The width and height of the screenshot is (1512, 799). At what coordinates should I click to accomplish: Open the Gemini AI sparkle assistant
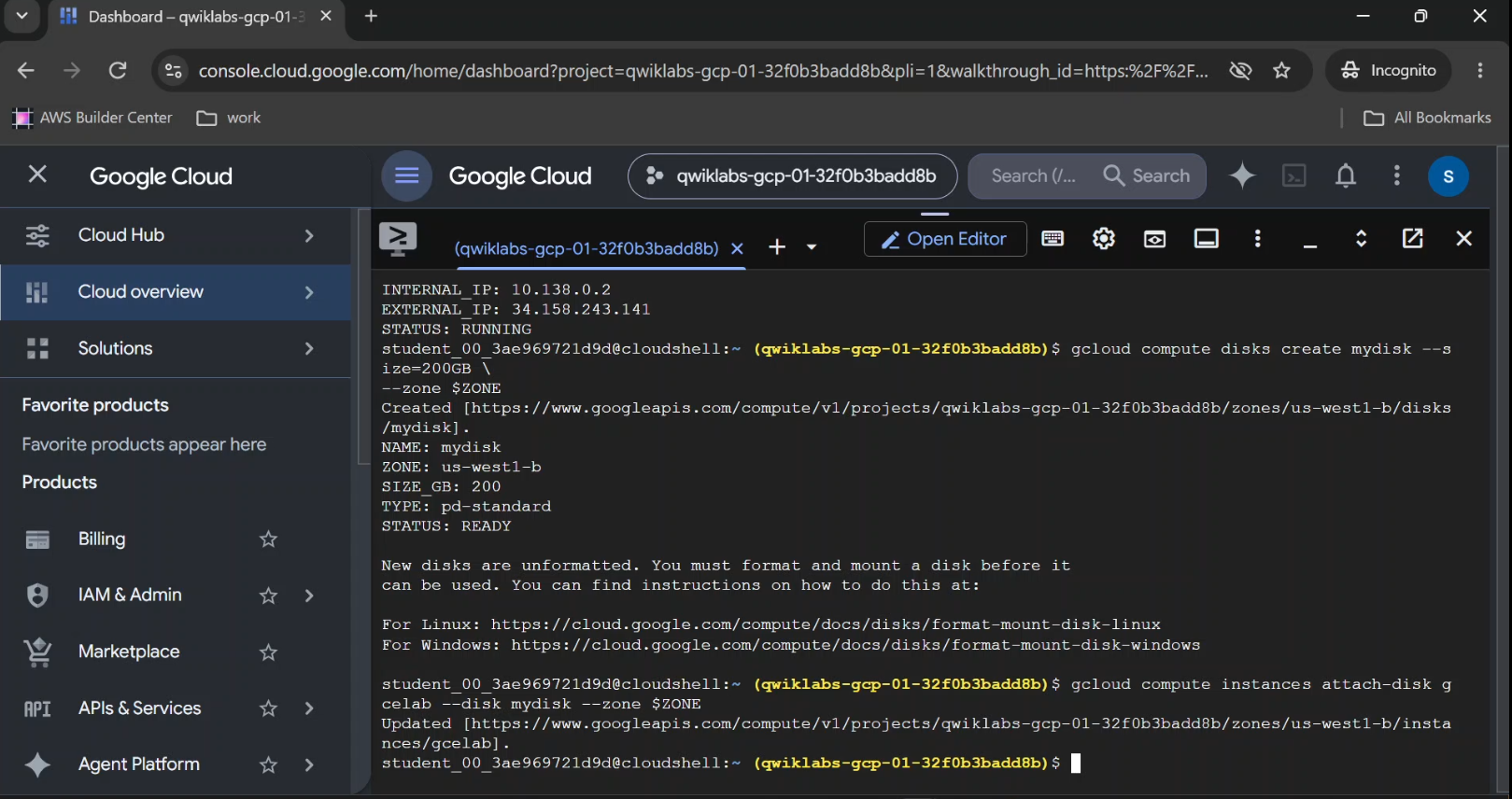pos(1242,175)
